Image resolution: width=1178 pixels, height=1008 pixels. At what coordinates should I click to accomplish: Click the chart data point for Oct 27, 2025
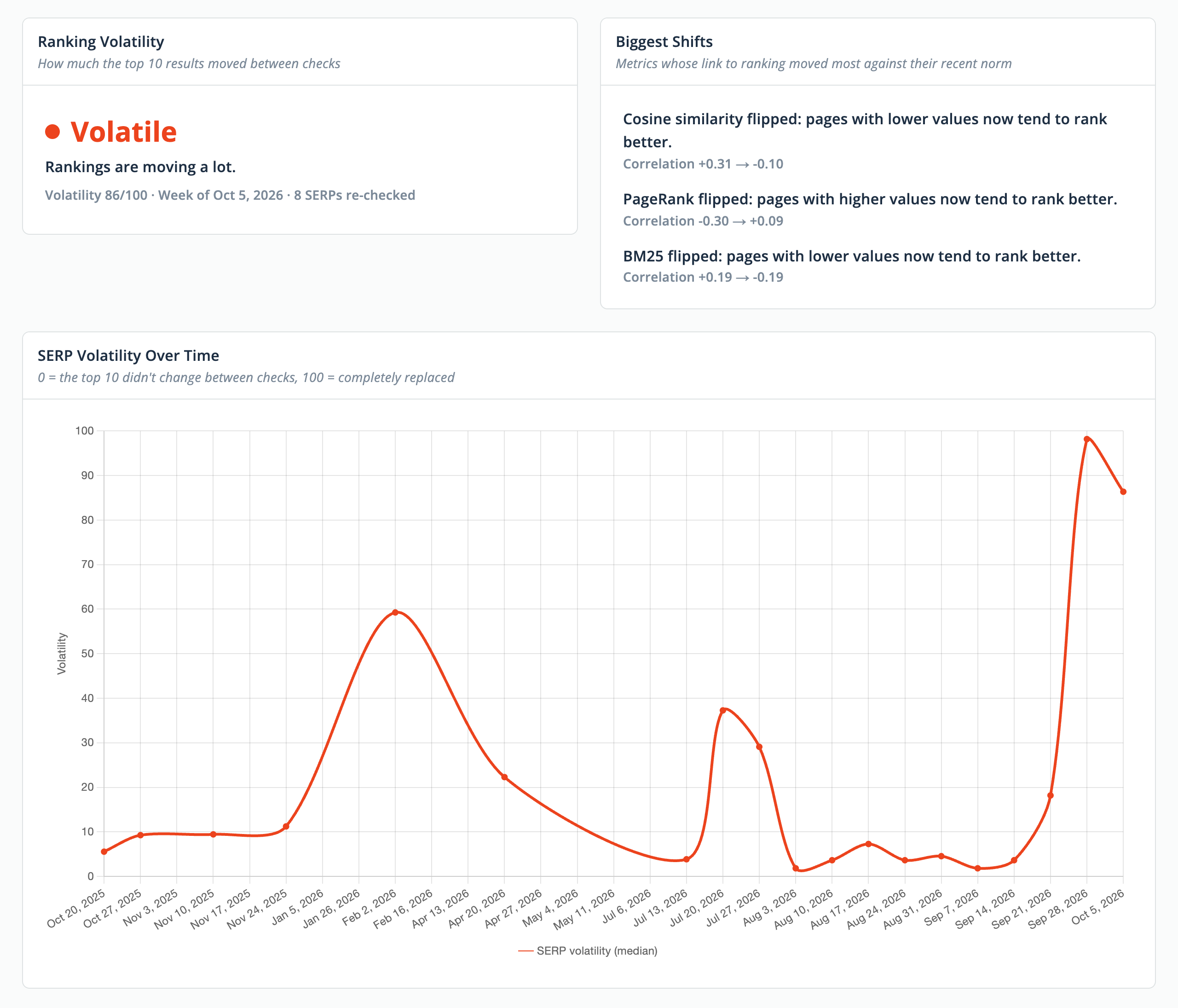(140, 834)
